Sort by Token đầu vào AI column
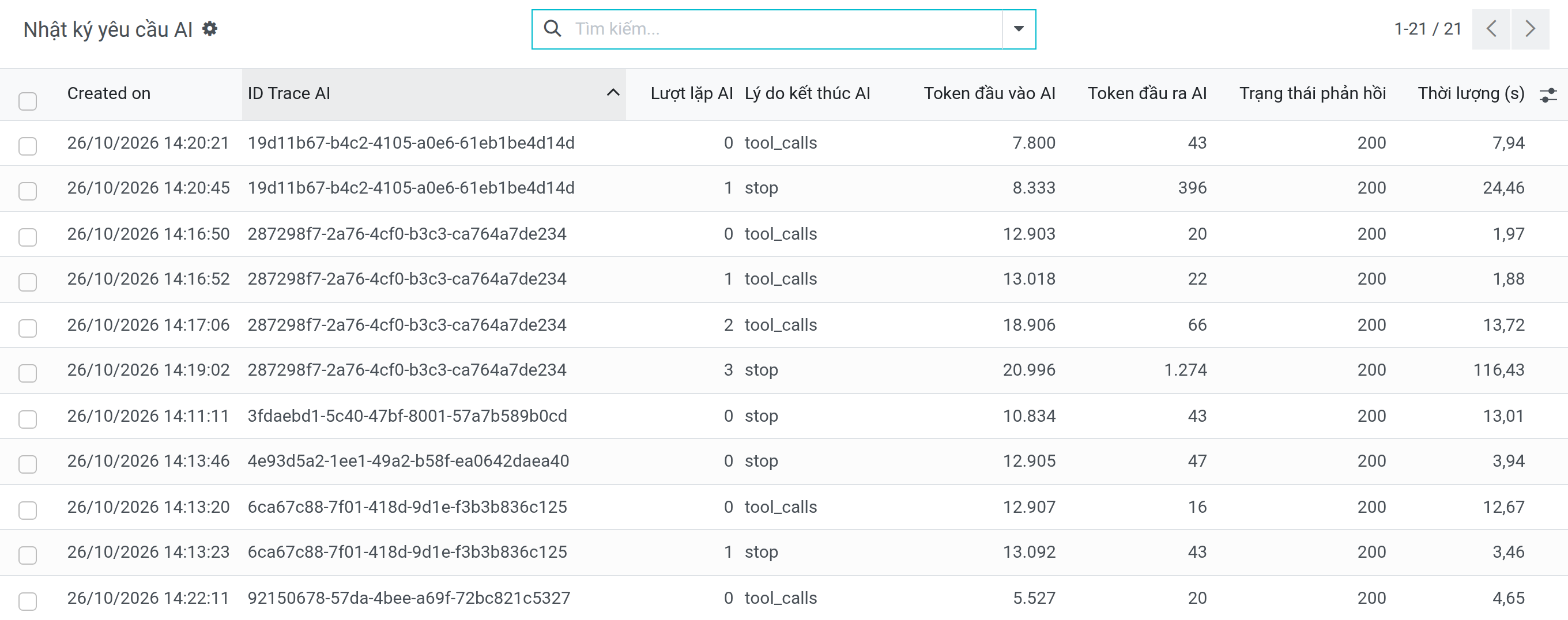The height and width of the screenshot is (620, 1568). (989, 93)
